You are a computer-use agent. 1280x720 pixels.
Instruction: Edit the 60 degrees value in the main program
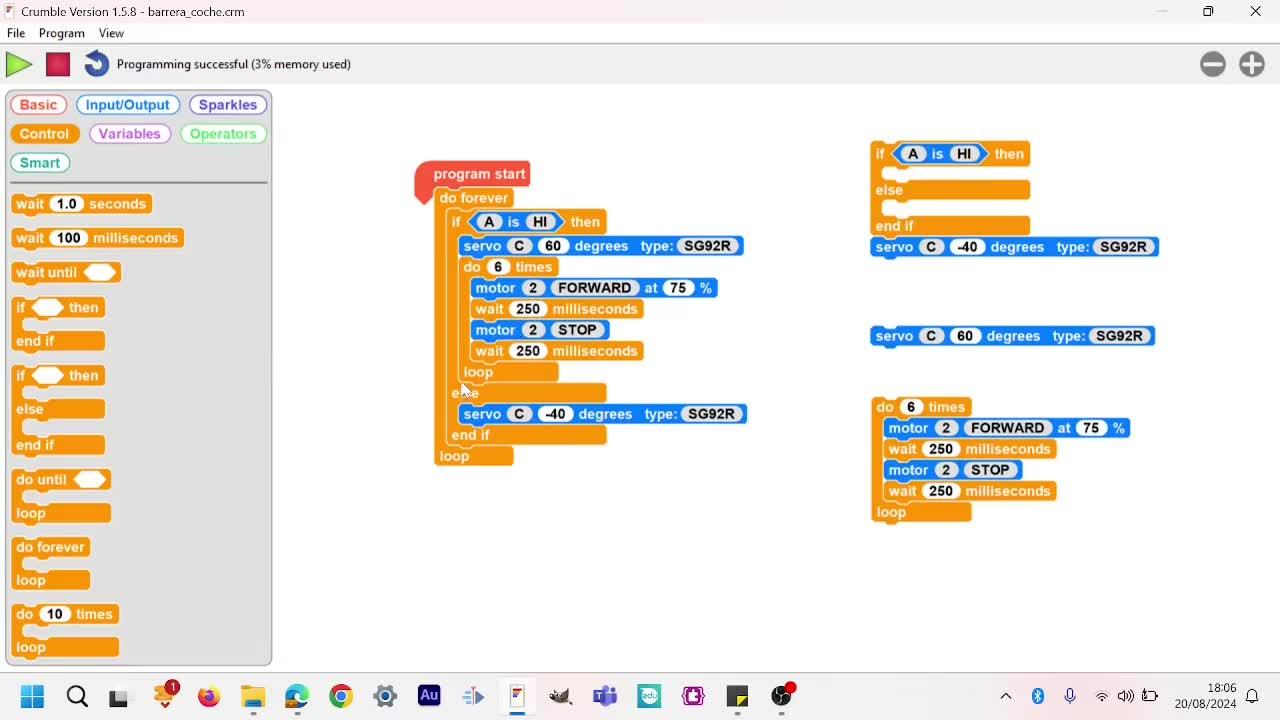click(553, 246)
